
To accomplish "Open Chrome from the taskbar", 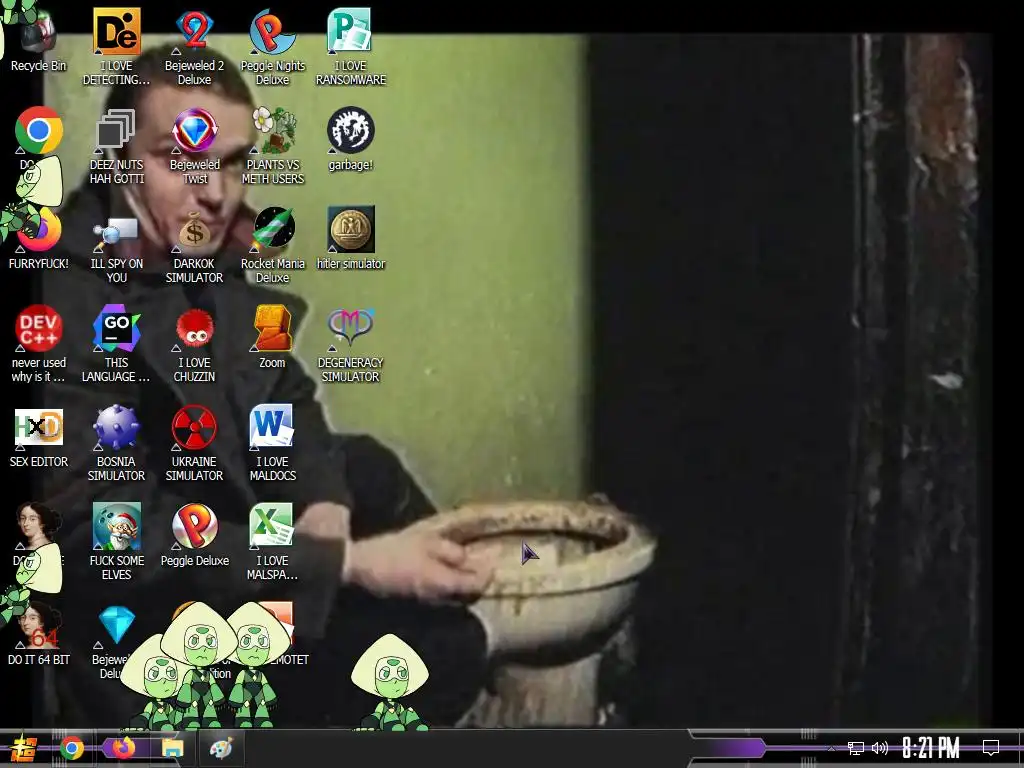I will [72, 748].
